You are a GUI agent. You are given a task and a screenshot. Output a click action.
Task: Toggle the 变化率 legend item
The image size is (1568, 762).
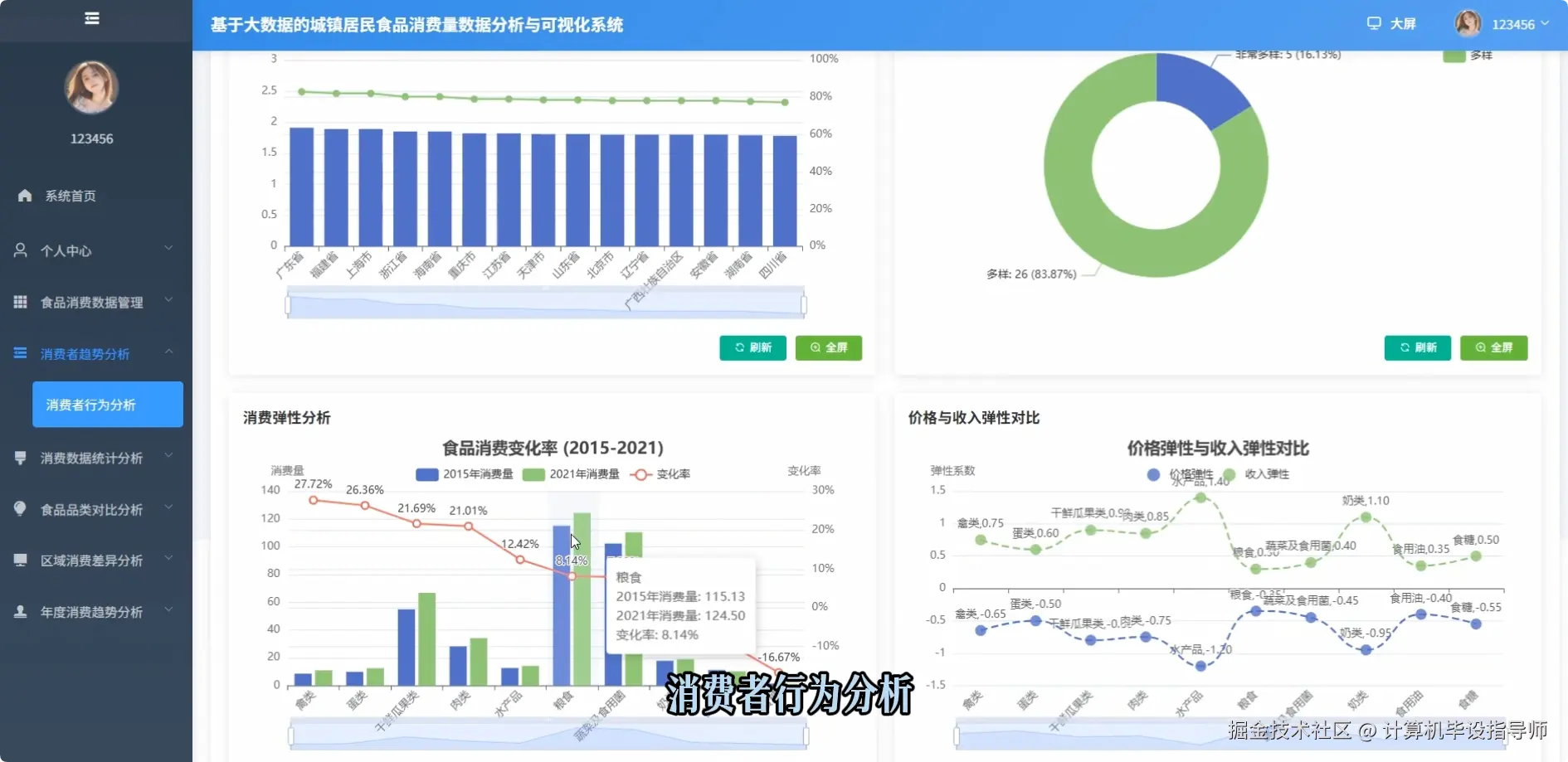(x=660, y=474)
